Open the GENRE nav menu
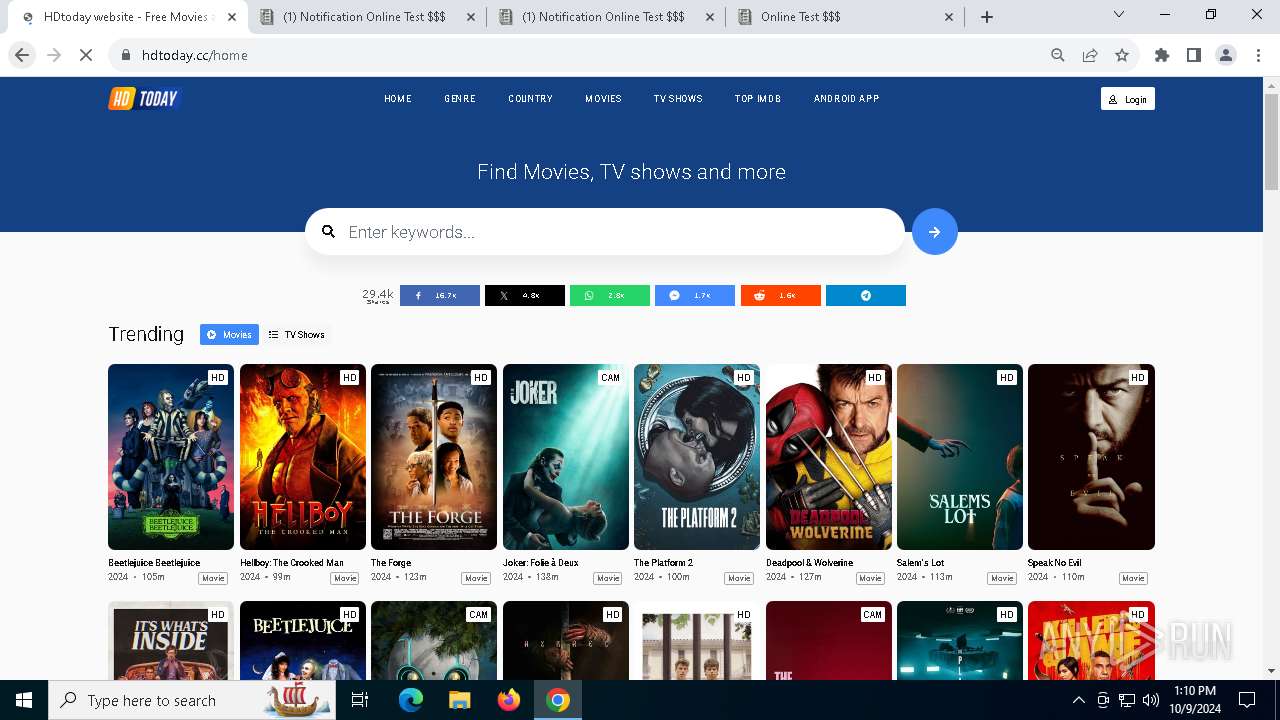 [x=460, y=99]
